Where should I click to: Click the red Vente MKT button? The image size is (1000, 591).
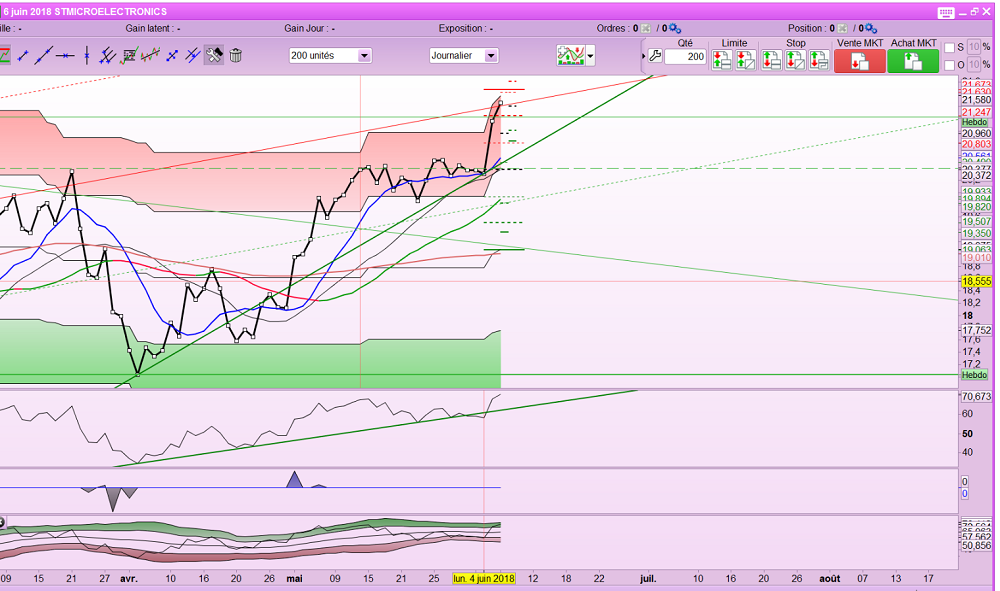[860, 61]
